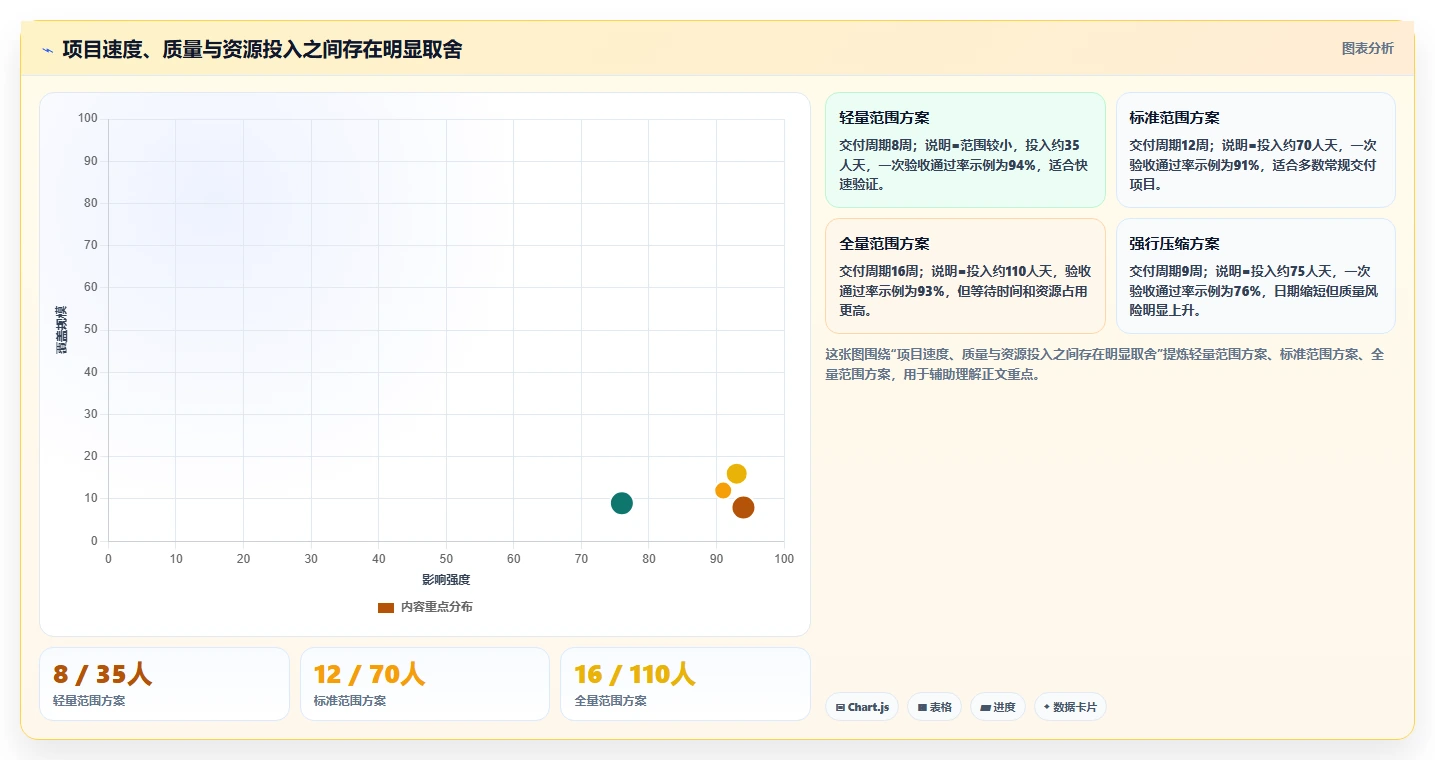This screenshot has width=1435, height=760.
Task: Click the 轻量范围方案 label under 8 / 35人
Action: [89, 701]
